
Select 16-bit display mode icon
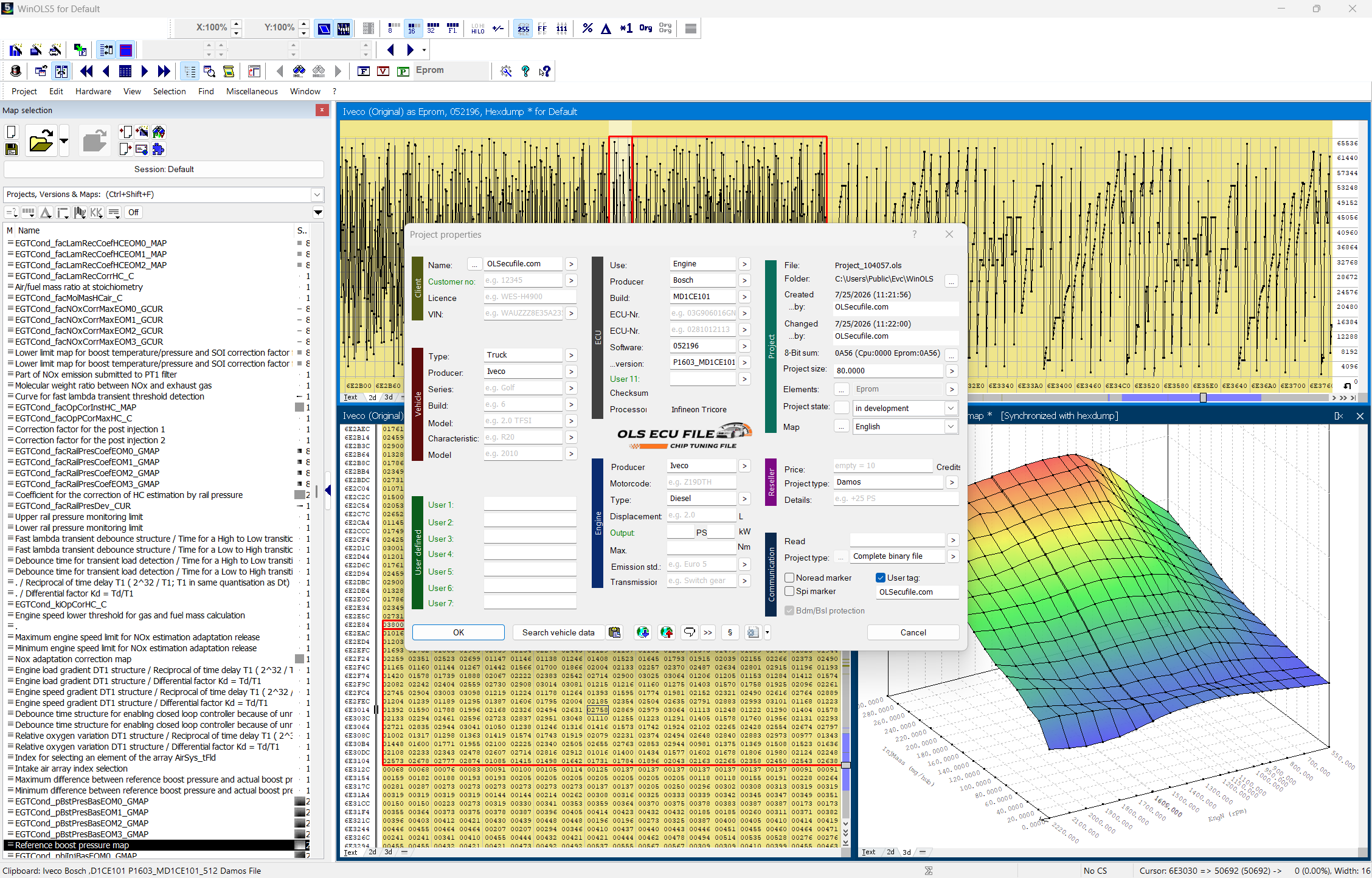click(x=413, y=28)
